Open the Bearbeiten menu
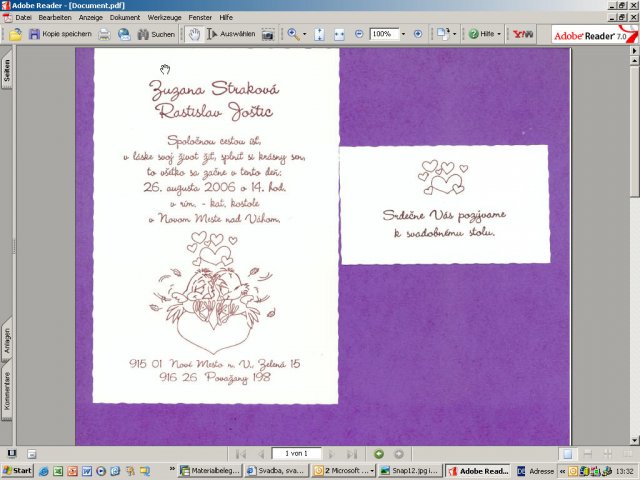 54,17
